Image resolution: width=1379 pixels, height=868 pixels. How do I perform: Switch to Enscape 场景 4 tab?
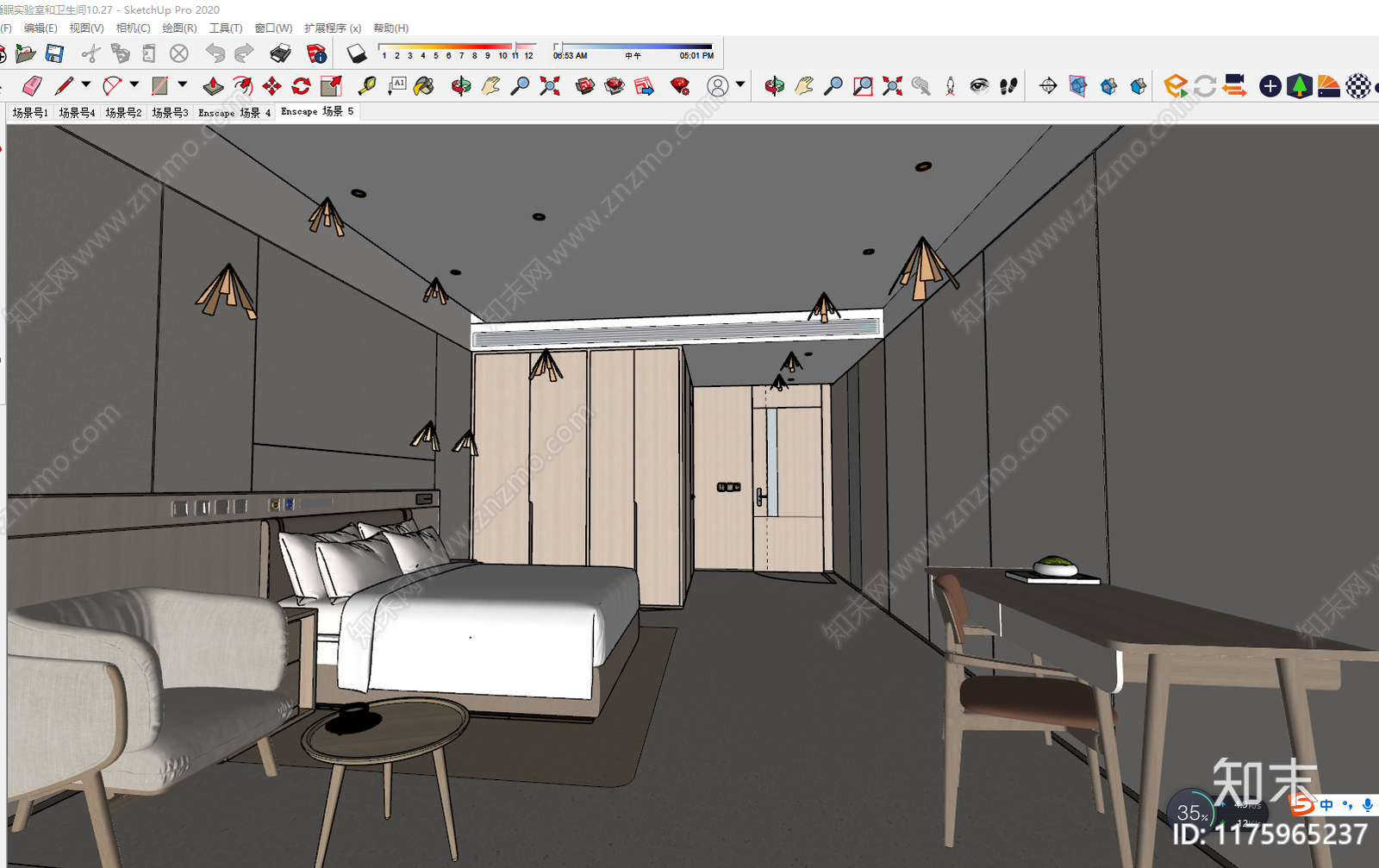(234, 112)
